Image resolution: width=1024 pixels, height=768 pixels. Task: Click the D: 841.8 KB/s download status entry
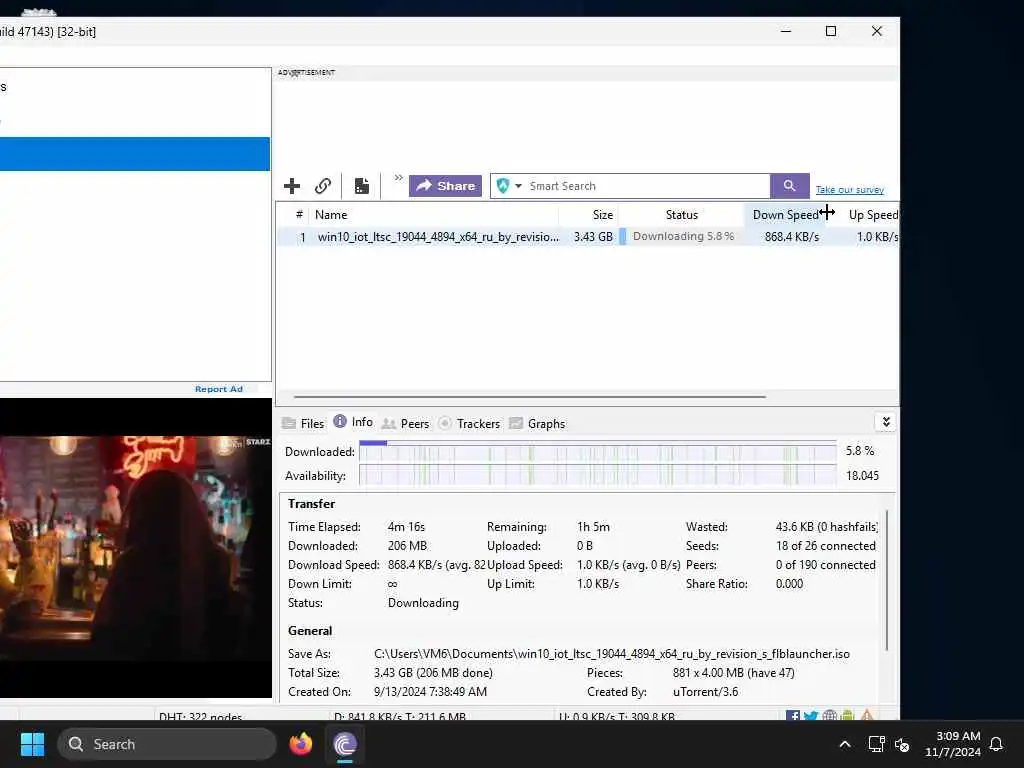(x=400, y=716)
